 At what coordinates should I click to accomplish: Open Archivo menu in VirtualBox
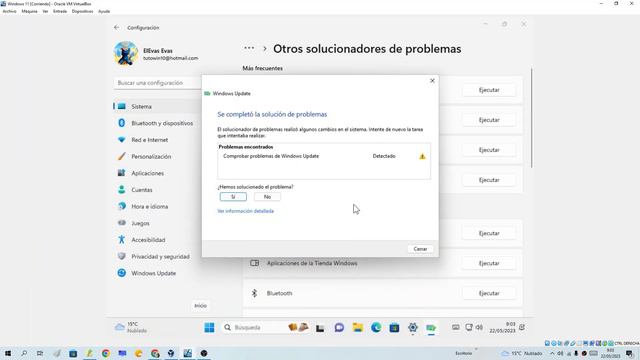point(9,11)
